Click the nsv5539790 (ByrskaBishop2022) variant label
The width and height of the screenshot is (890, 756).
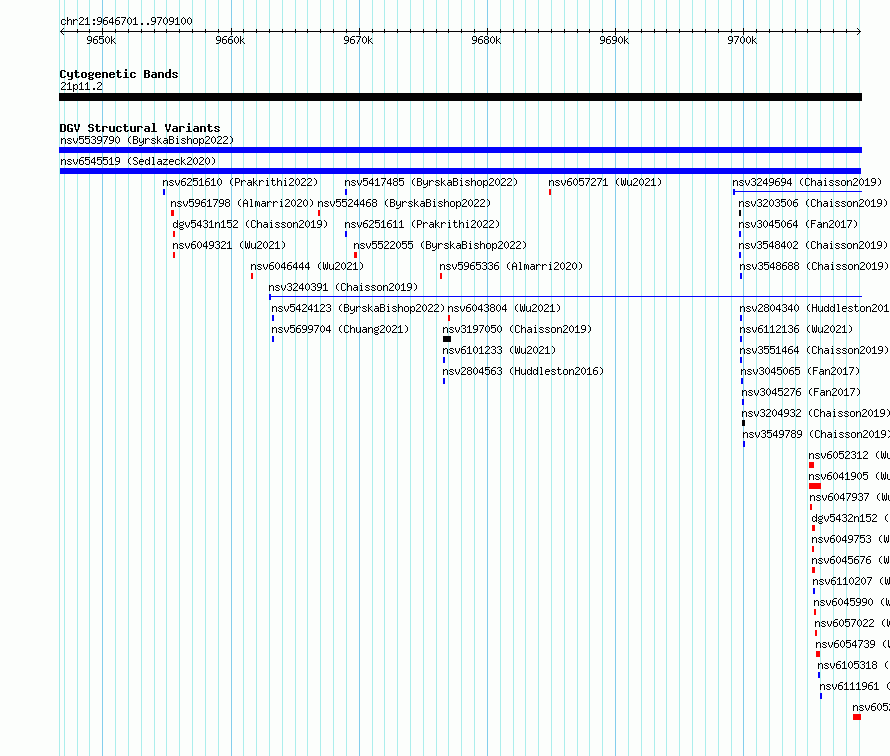[147, 140]
